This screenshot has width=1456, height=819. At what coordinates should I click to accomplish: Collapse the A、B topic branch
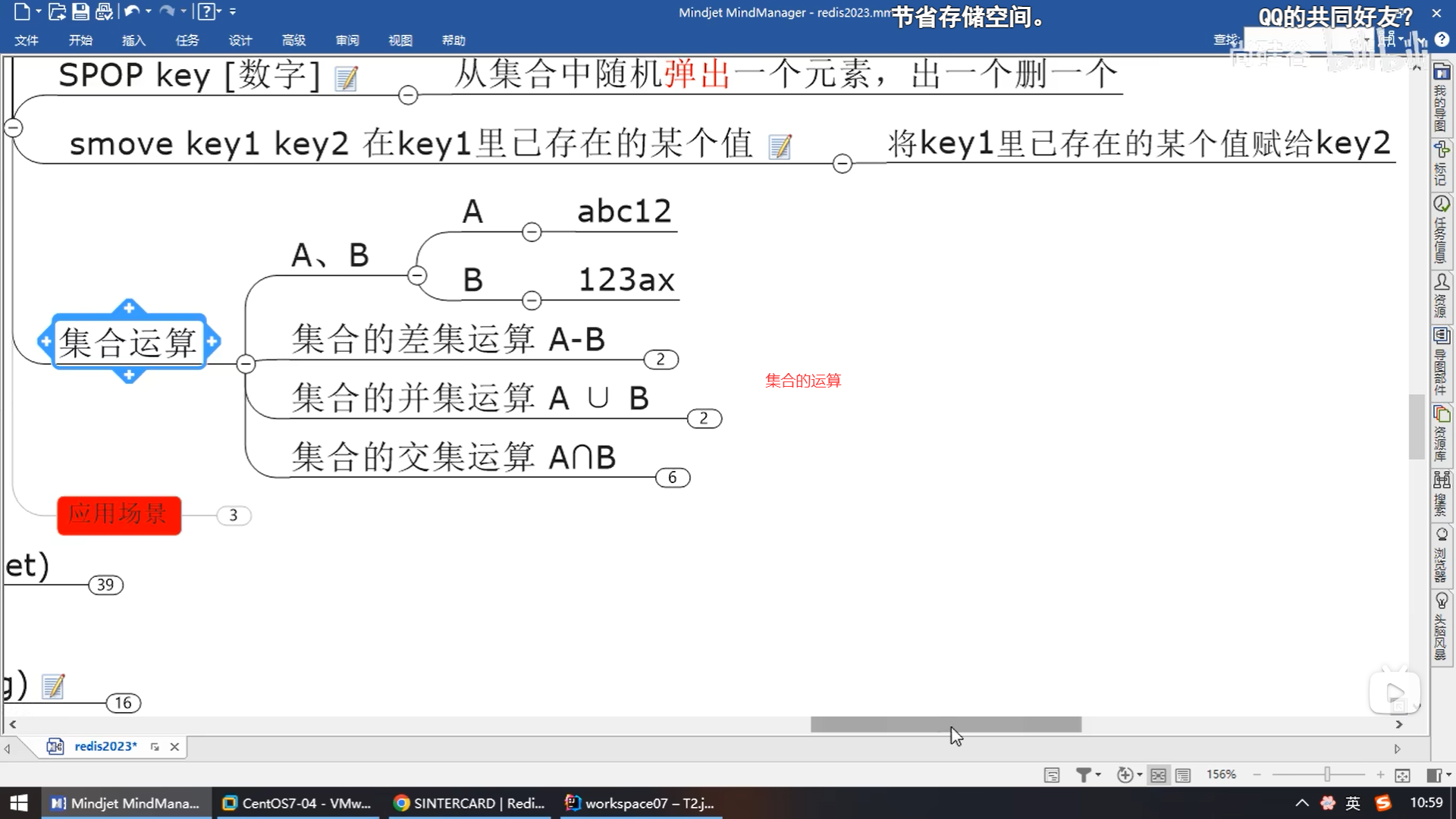pos(417,275)
